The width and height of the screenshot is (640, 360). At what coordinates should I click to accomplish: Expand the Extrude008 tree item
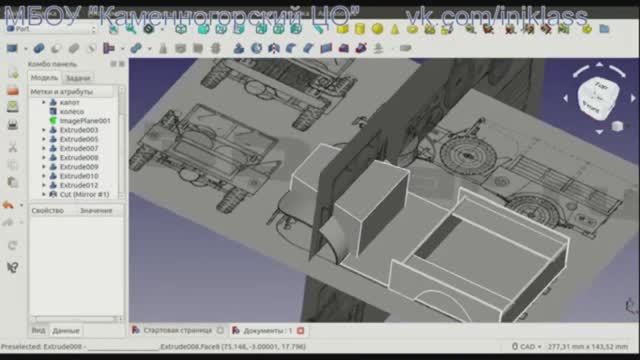(x=44, y=158)
